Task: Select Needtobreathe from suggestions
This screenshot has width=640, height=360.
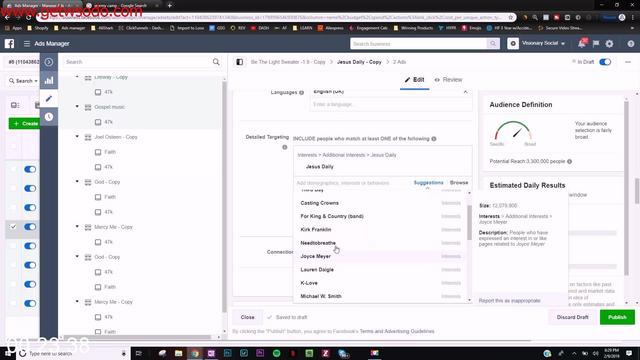Action: [380, 243]
